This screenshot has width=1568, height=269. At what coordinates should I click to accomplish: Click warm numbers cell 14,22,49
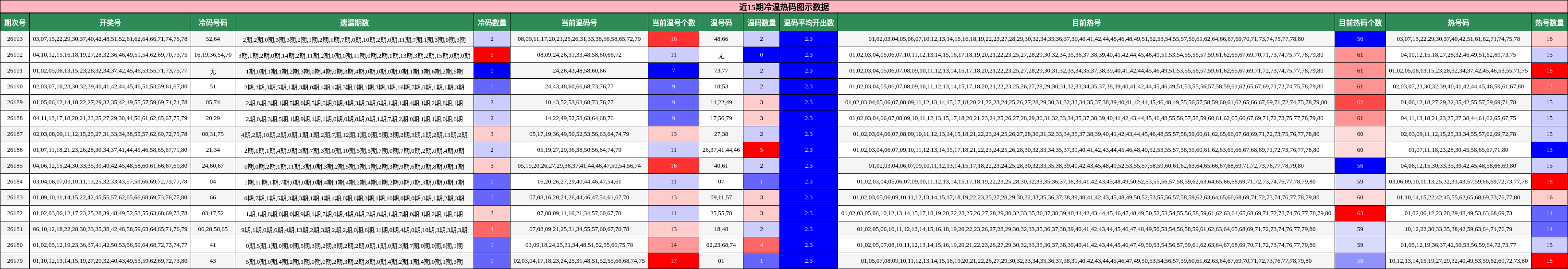[721, 102]
